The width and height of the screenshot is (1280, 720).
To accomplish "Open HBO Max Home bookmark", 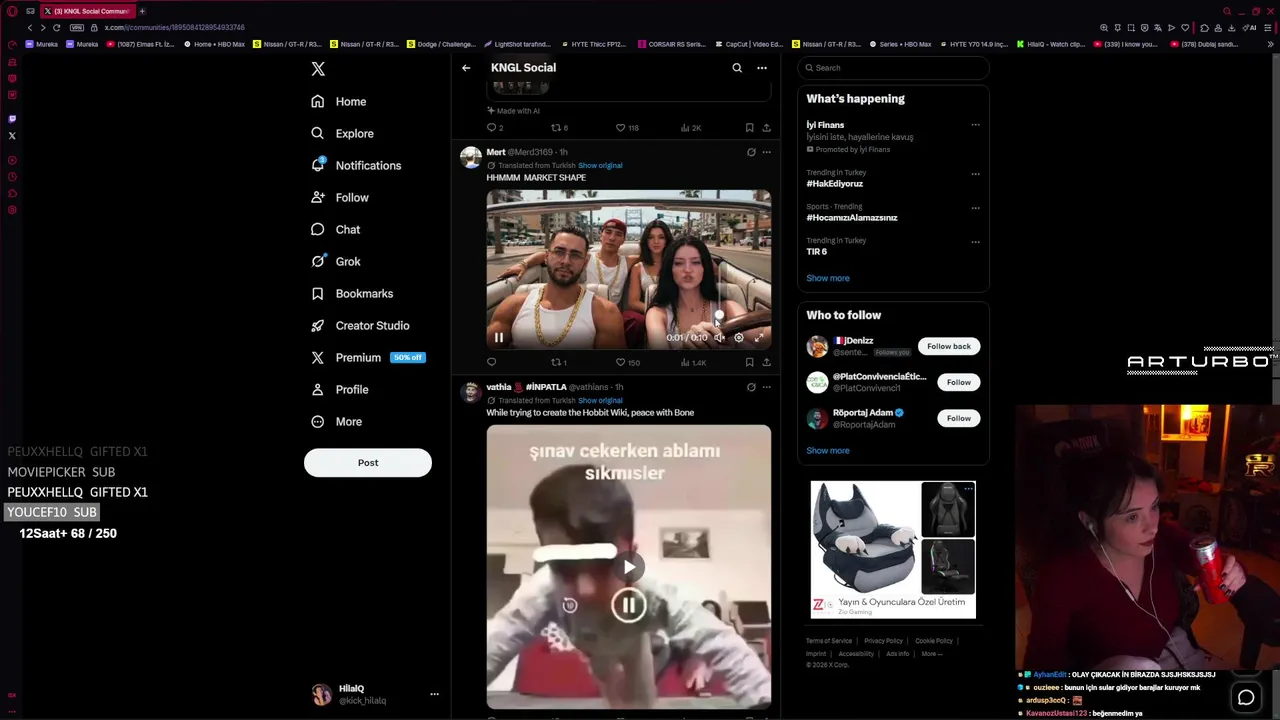I will pyautogui.click(x=214, y=44).
